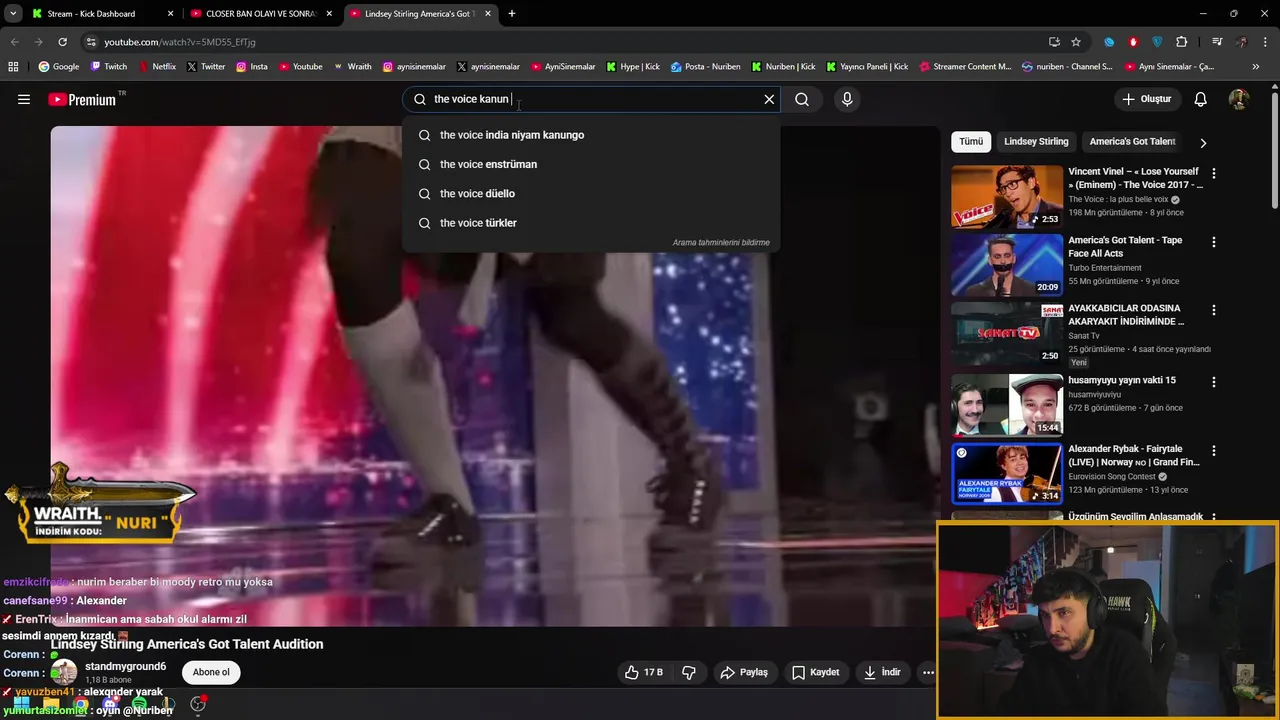Click the page vertical scrollbar

point(1274,150)
